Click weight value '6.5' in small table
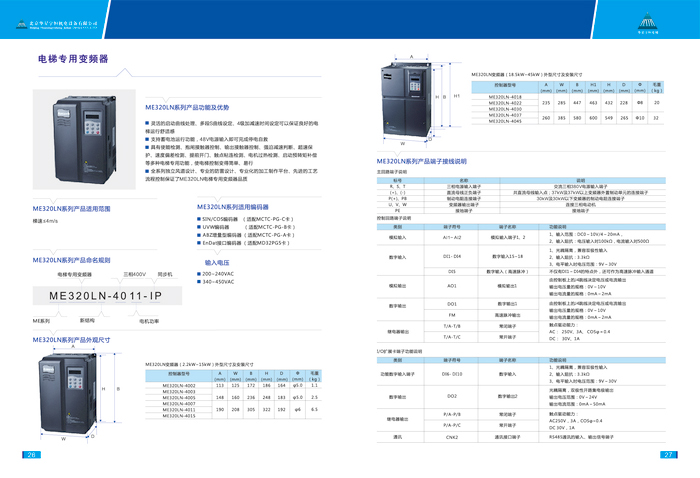Screen dimensions: 700x478 tap(314, 409)
